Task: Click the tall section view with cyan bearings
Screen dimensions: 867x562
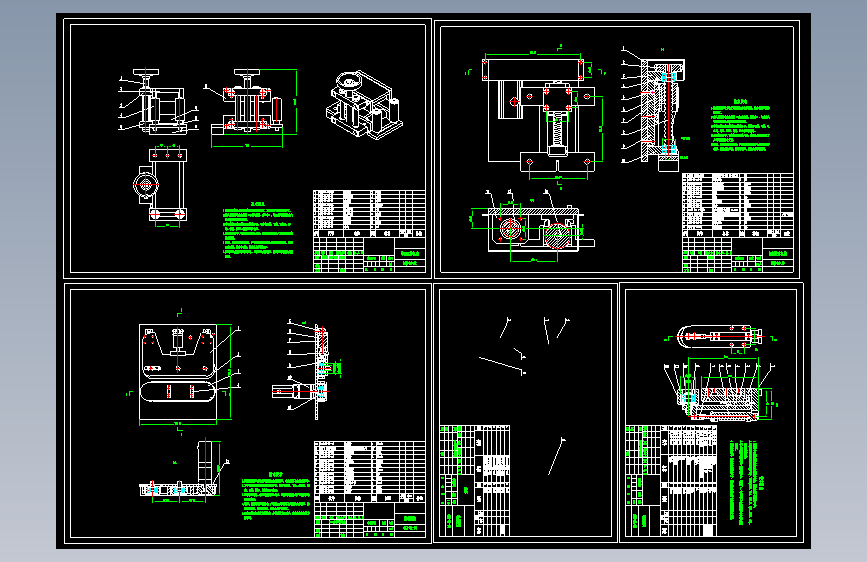Action: [656, 110]
